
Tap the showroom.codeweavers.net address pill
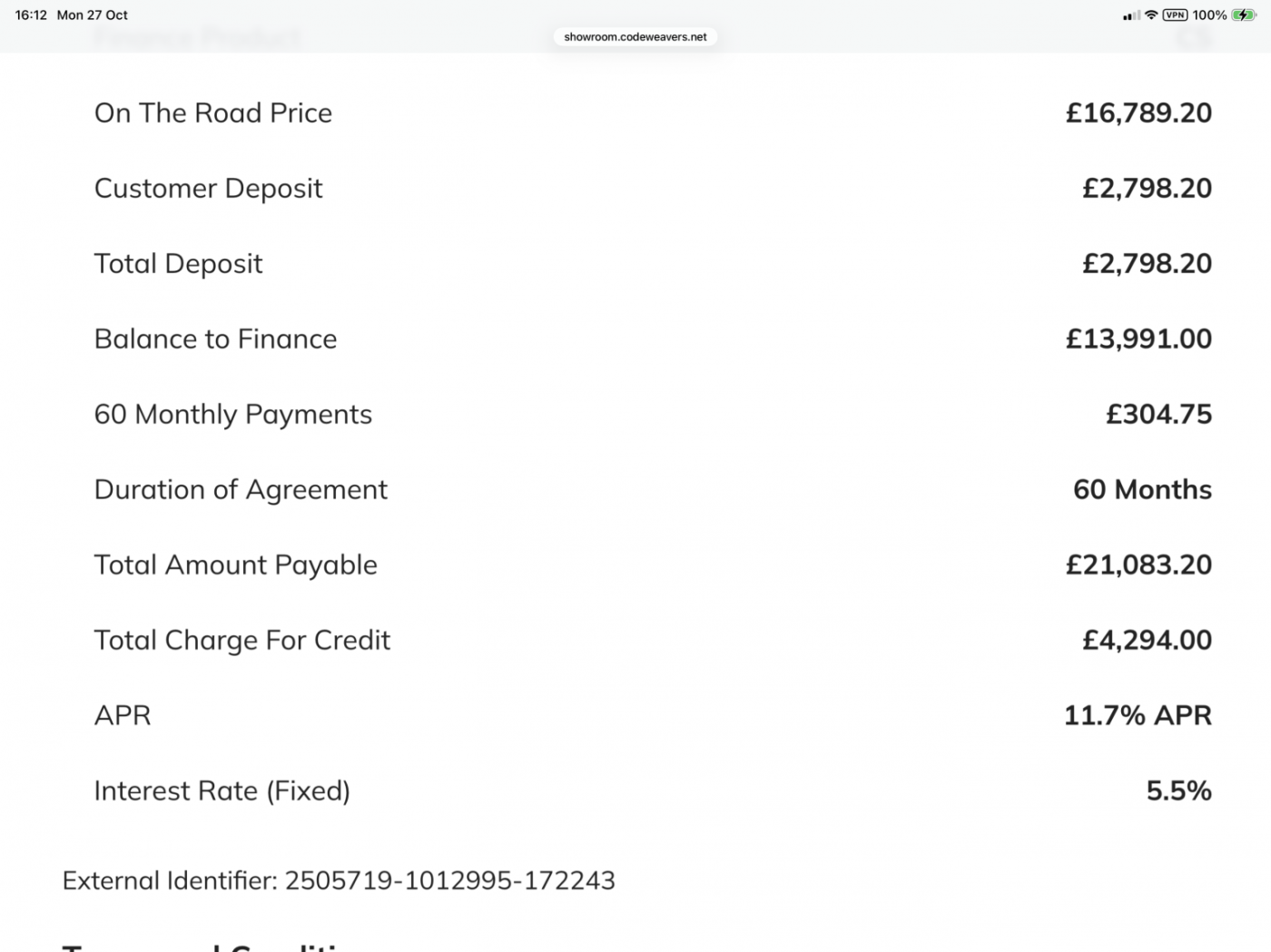click(x=635, y=37)
